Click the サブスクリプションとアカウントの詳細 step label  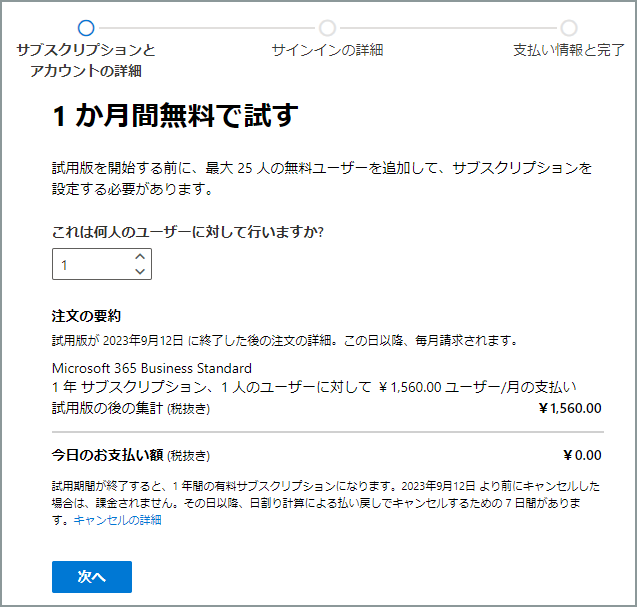coord(86,61)
